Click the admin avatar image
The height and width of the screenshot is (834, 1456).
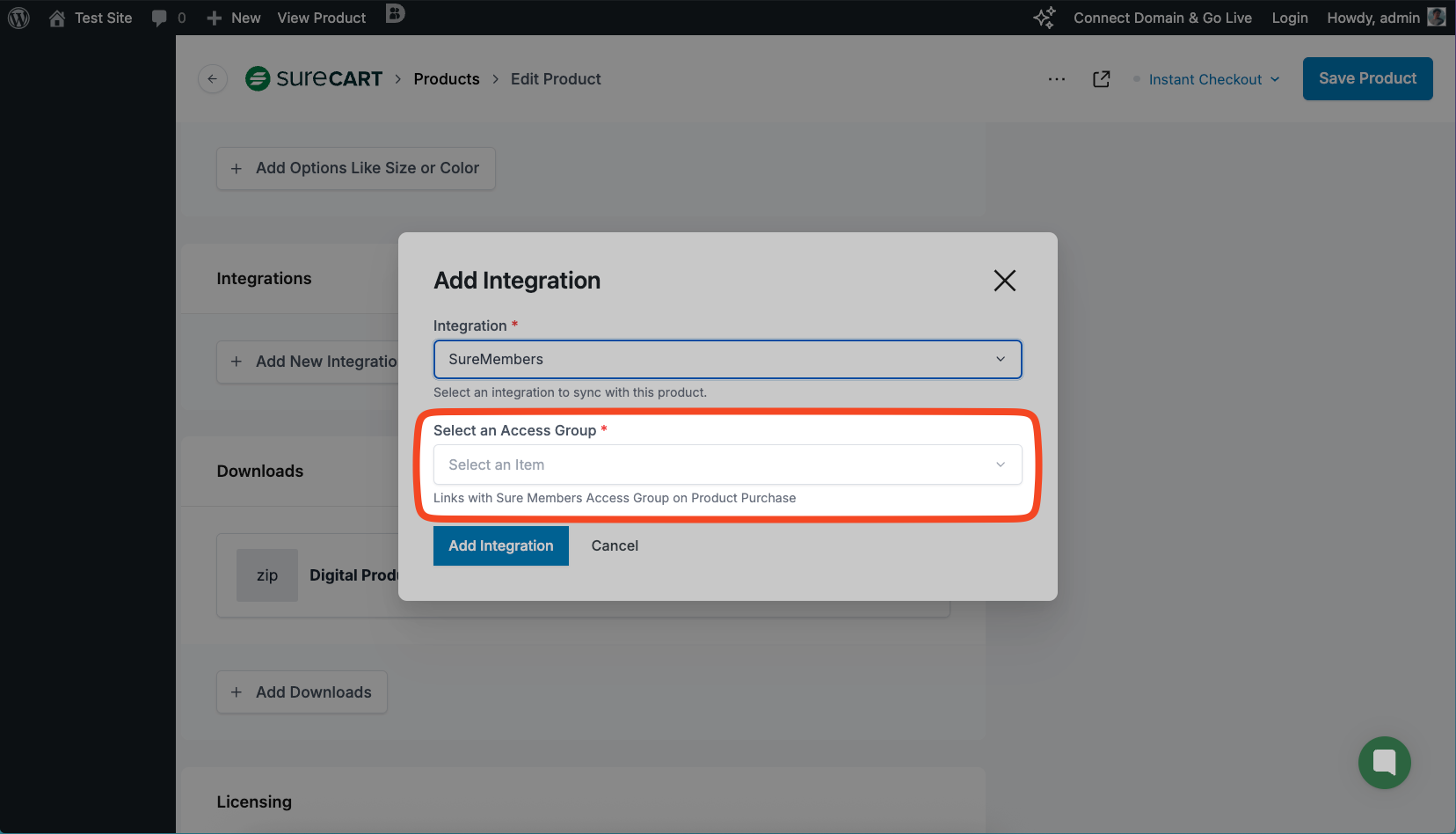tap(1437, 17)
